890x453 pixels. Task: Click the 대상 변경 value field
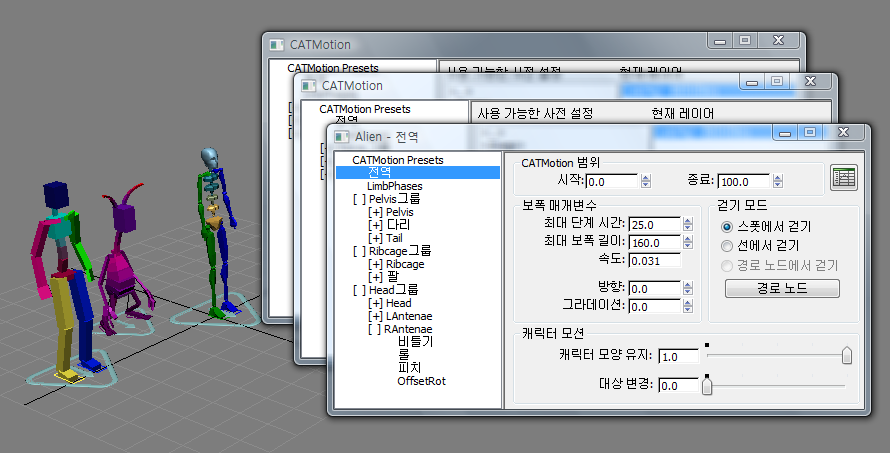[x=678, y=386]
